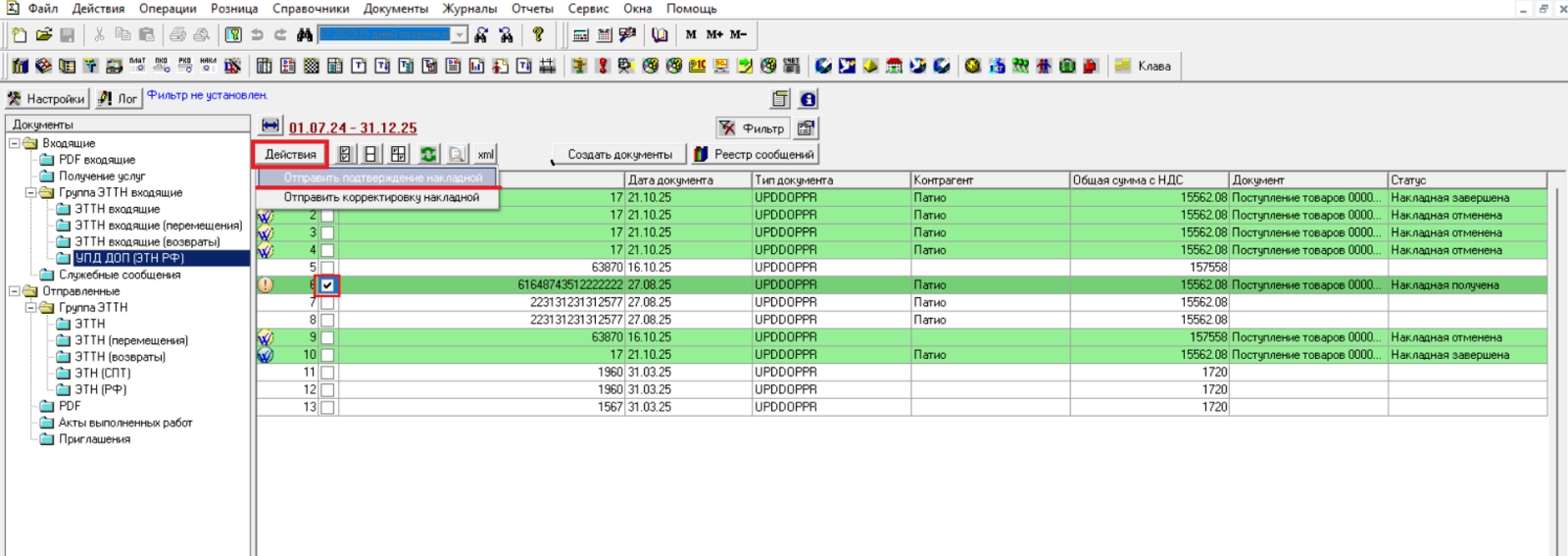Select the Служебные сообщения tree folder

119,275
